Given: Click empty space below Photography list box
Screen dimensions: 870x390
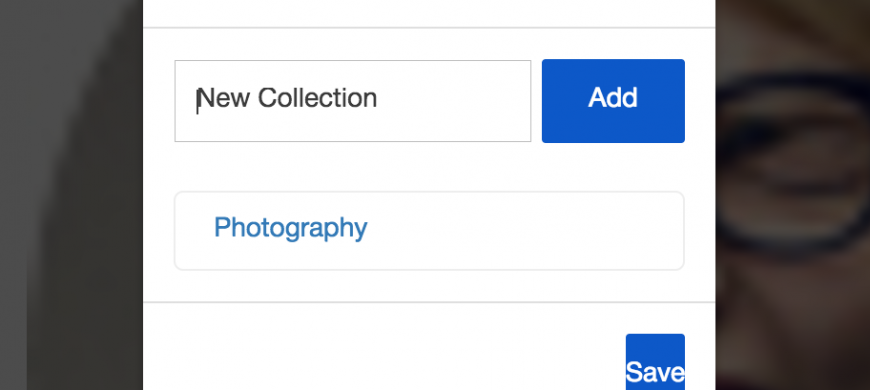Looking at the screenshot, I should coord(429,286).
